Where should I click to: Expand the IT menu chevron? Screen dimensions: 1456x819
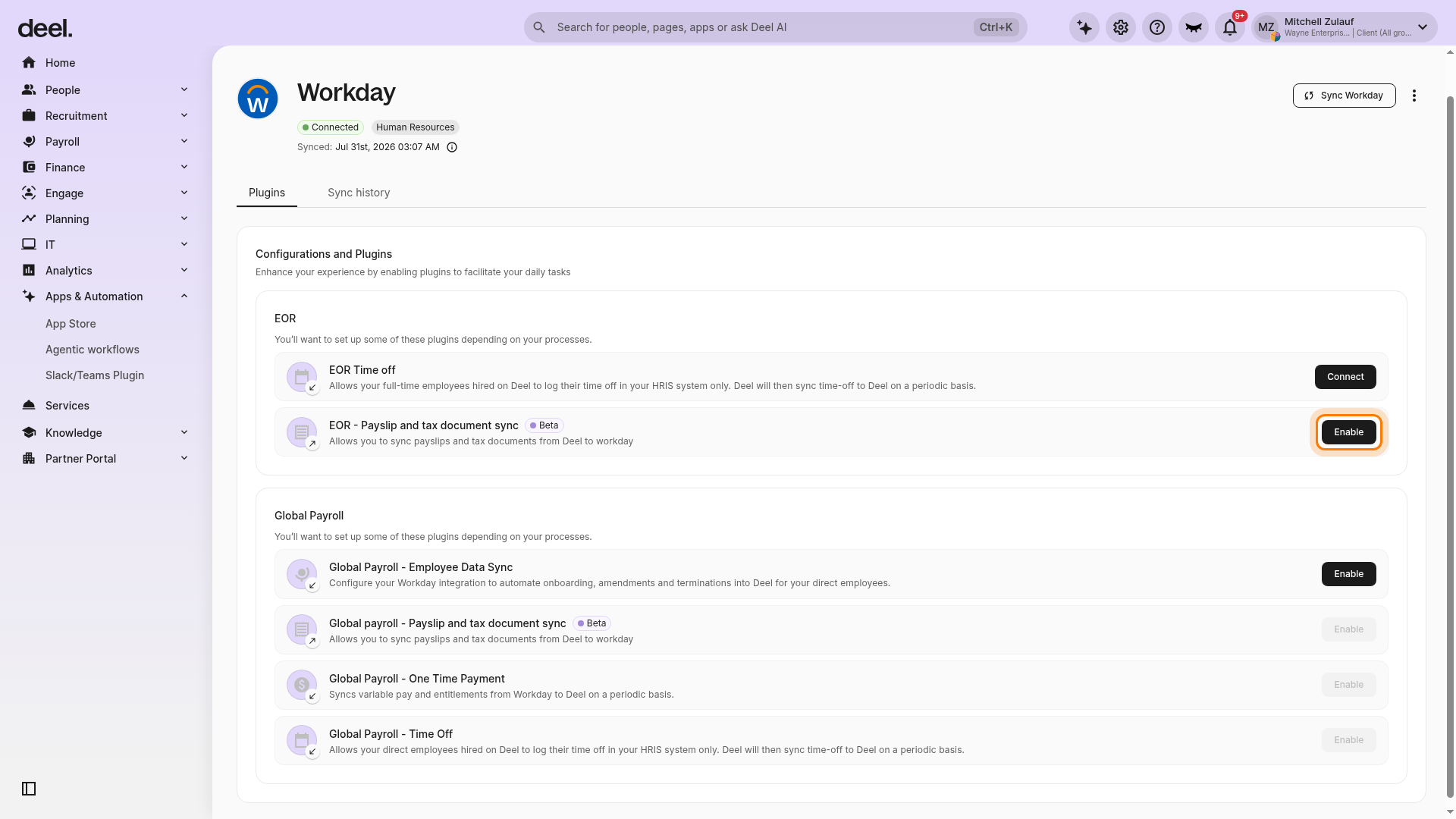coord(184,244)
